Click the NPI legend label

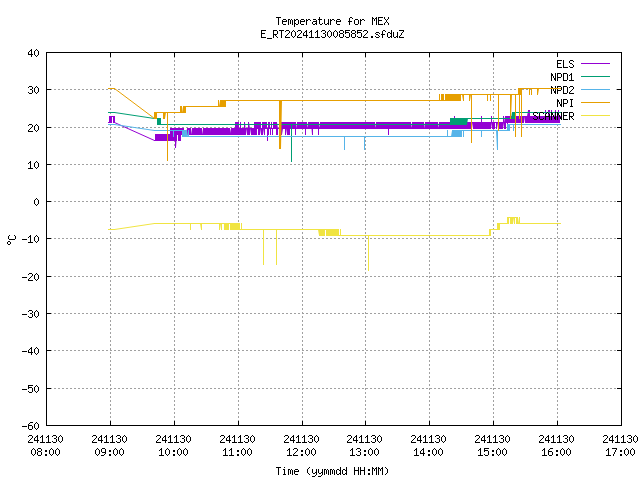pos(565,103)
